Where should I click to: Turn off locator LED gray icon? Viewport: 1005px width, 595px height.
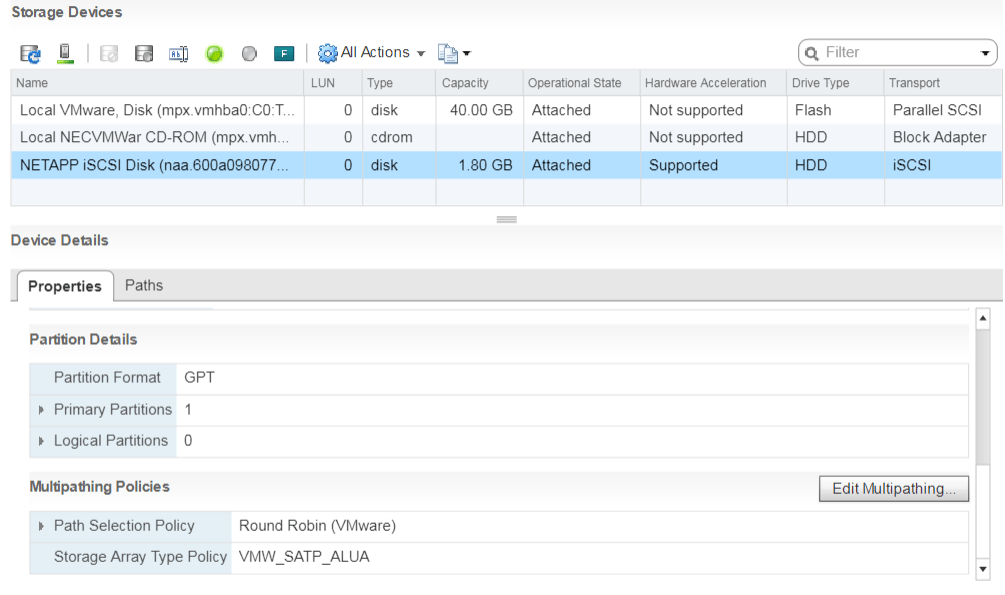(249, 53)
